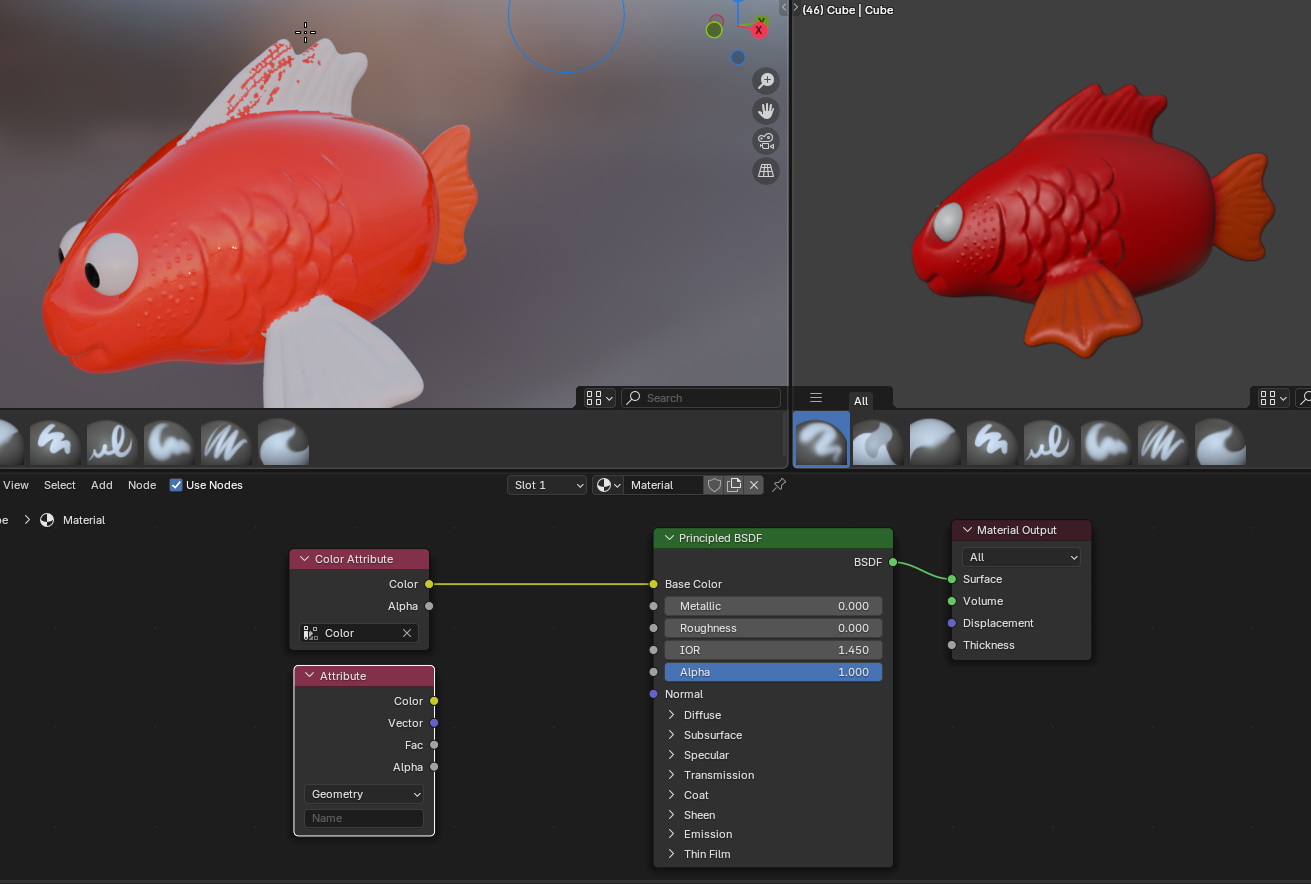Image resolution: width=1311 pixels, height=884 pixels.
Task: Collapse the Attribute node with its chevron
Action: click(x=309, y=676)
